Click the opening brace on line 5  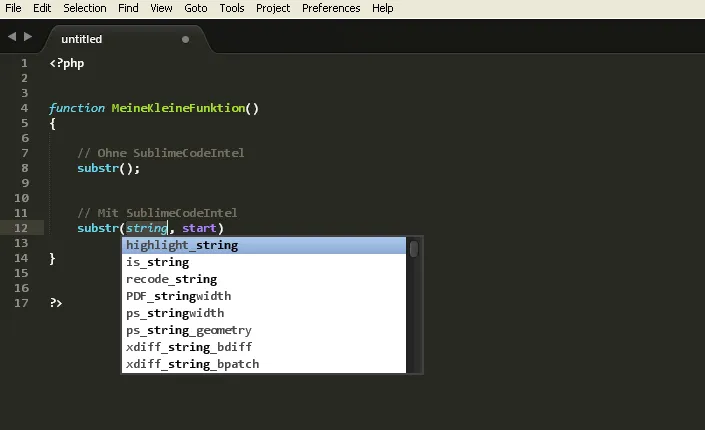point(53,124)
